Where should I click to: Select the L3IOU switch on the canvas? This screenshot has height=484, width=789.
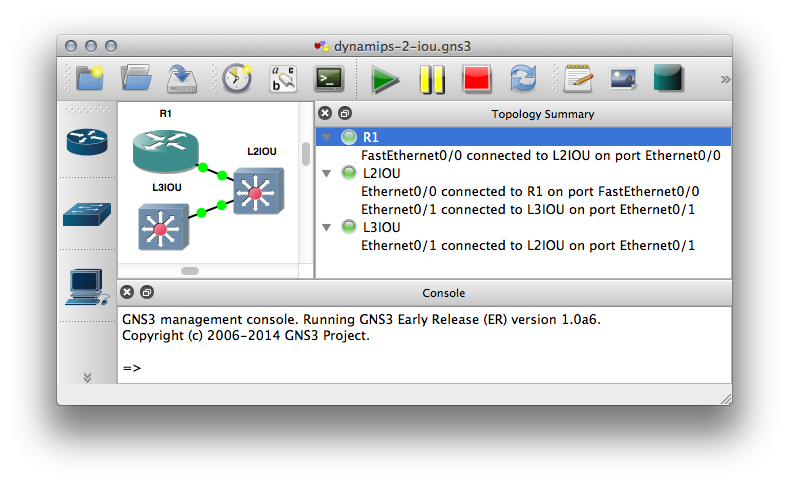tap(164, 227)
